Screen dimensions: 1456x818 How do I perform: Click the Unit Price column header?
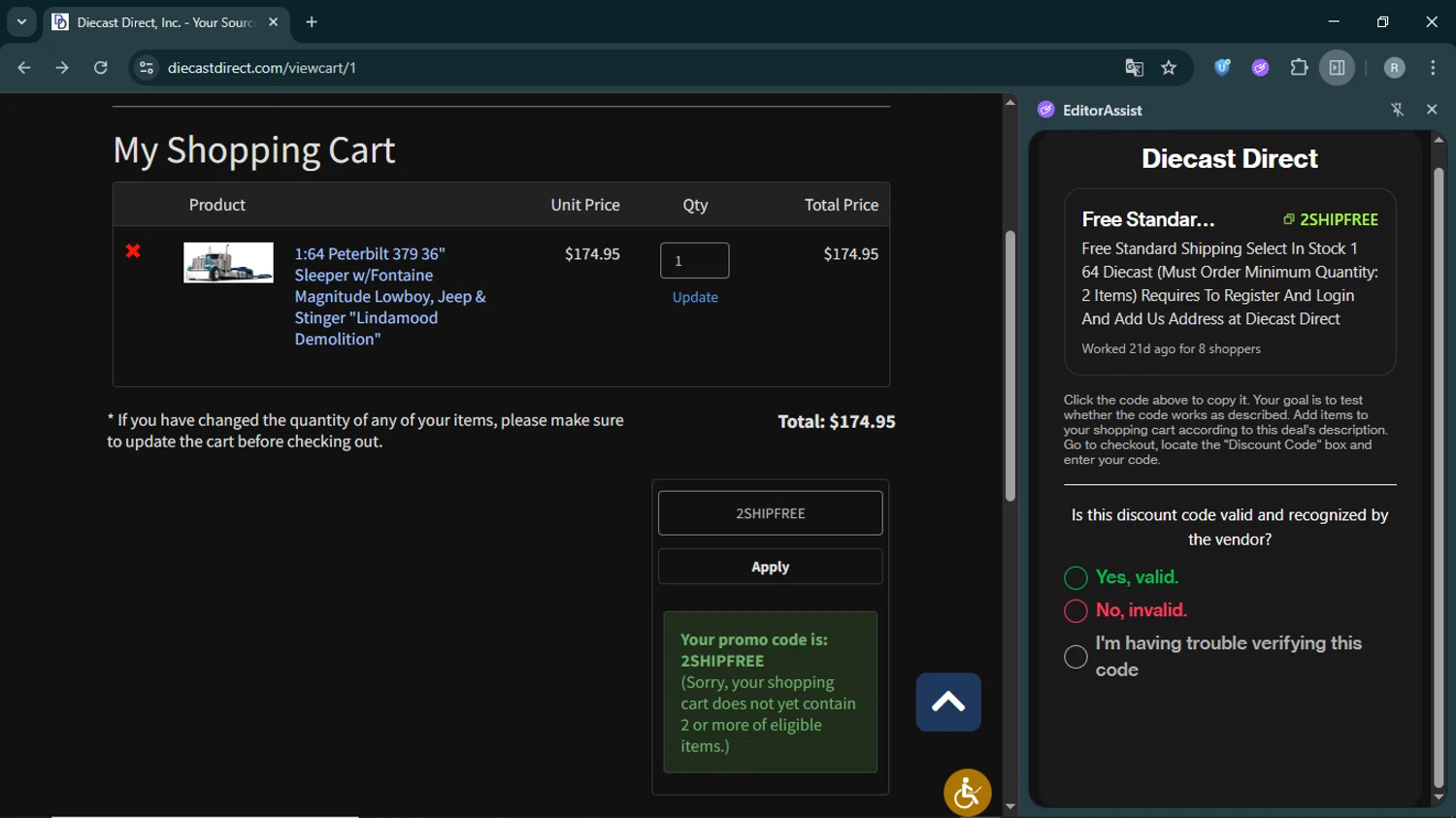585,205
